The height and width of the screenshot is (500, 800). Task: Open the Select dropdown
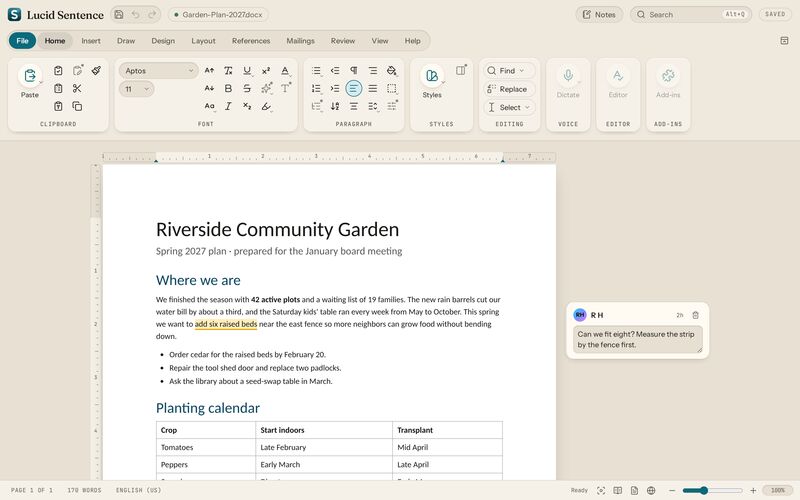pos(509,107)
